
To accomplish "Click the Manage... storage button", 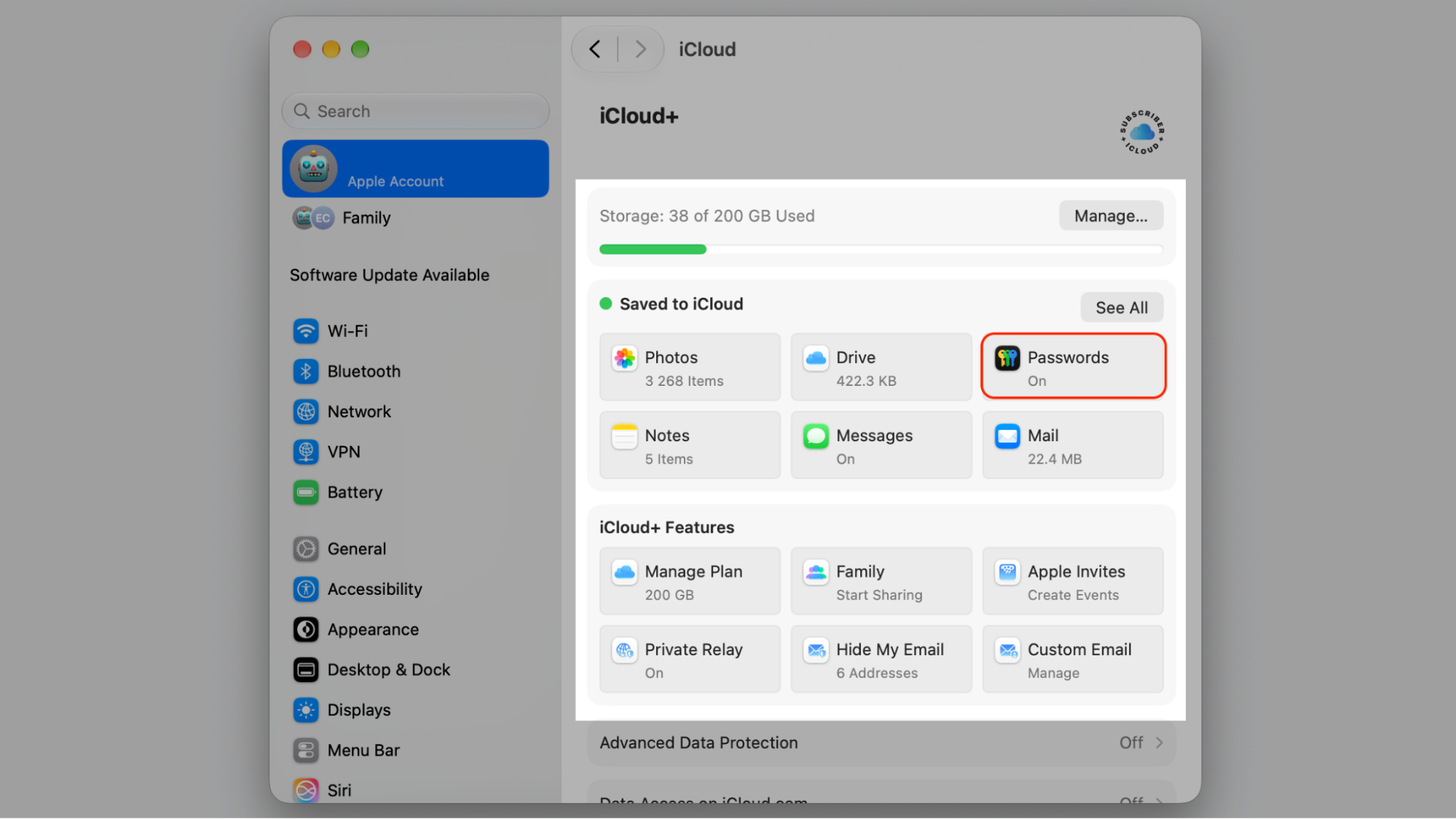I will click(x=1111, y=216).
